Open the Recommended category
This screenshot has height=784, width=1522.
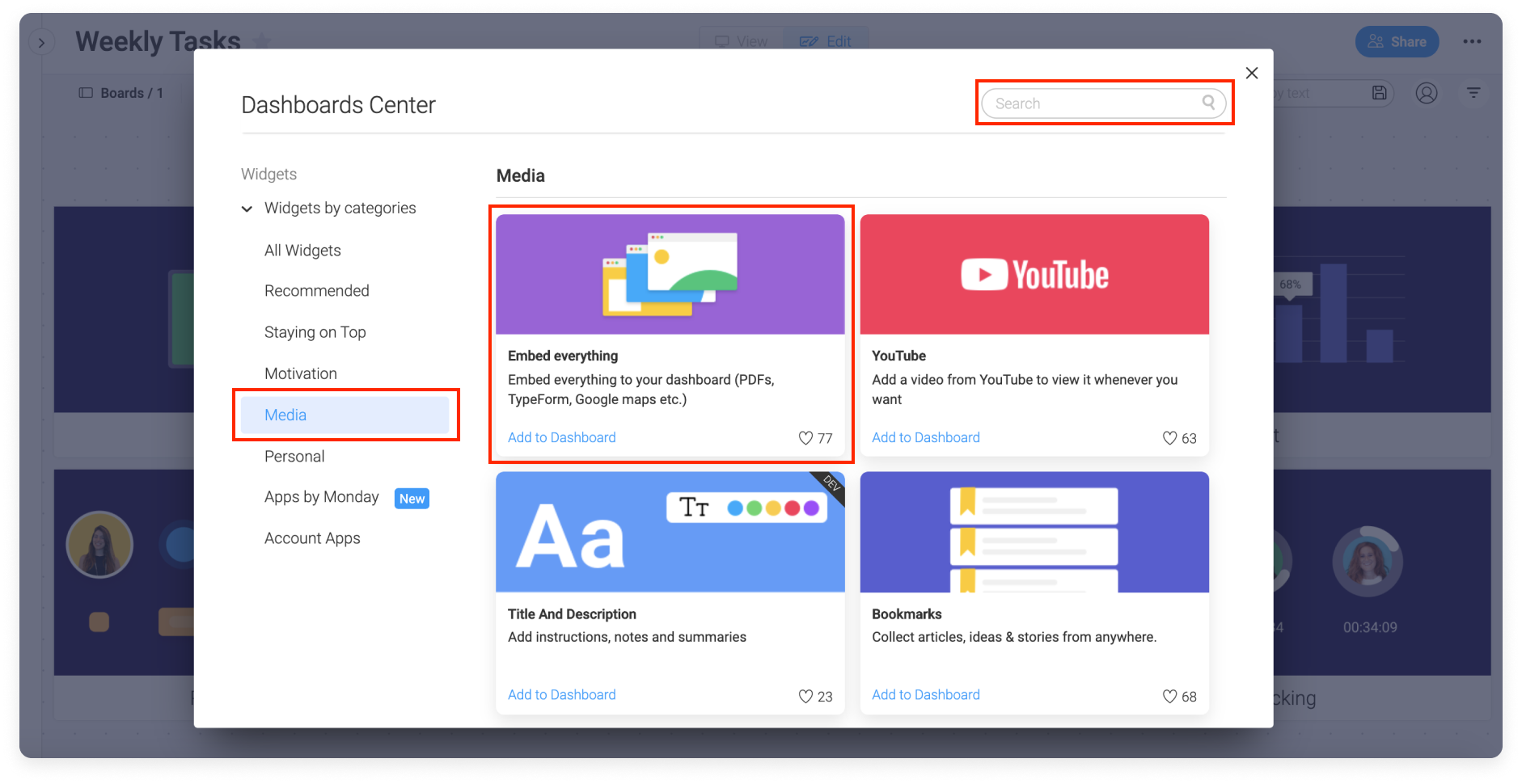point(316,291)
